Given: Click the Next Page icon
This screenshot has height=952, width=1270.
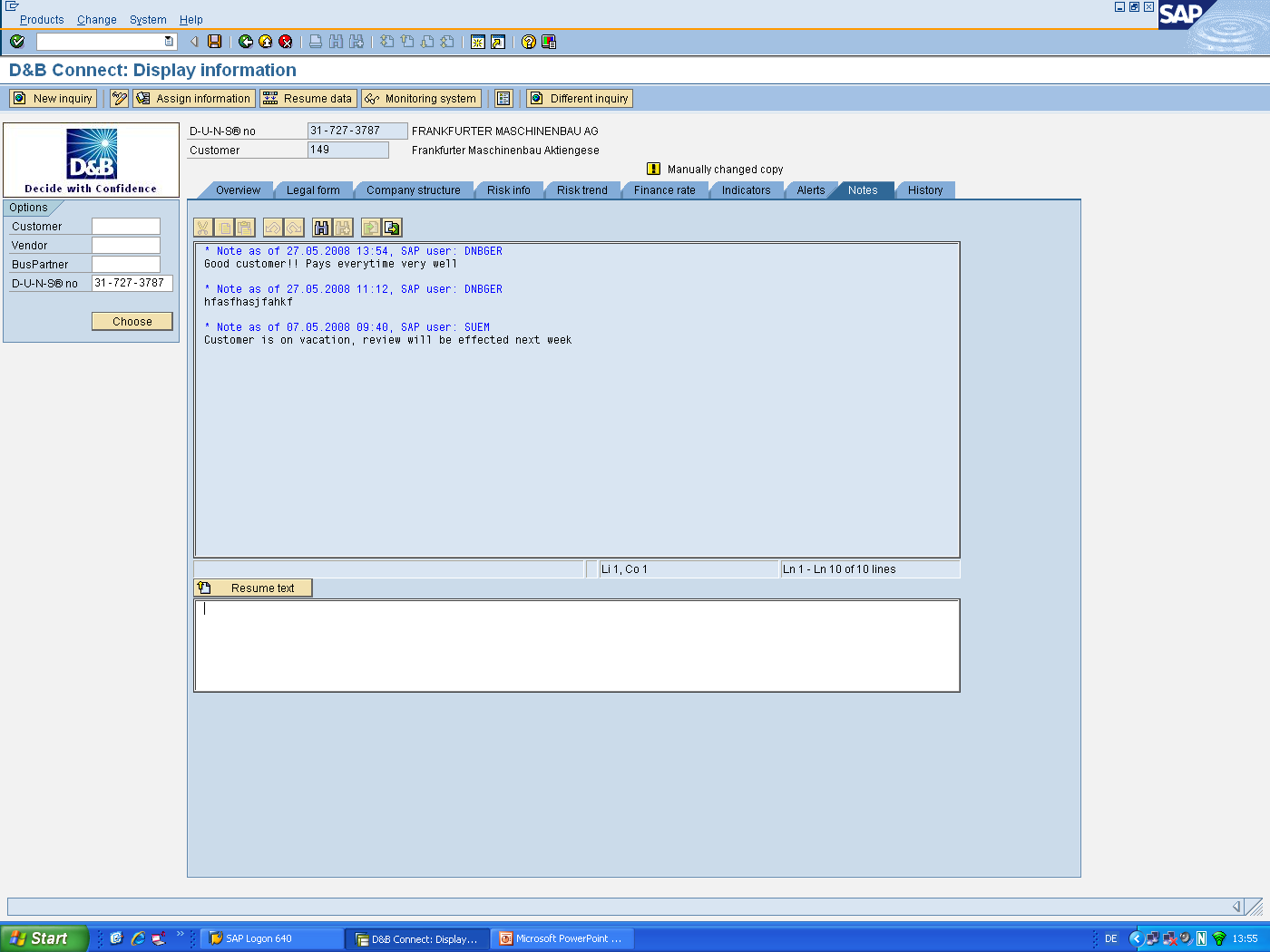Looking at the screenshot, I should click(x=427, y=42).
